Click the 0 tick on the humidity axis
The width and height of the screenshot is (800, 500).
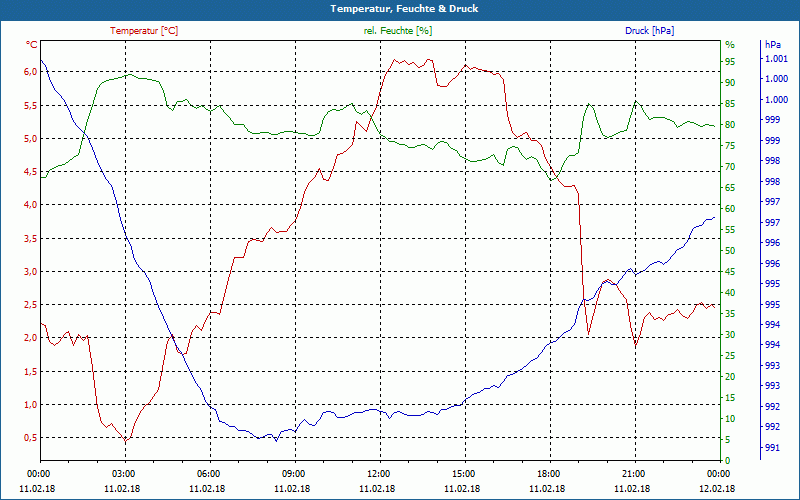[x=728, y=461]
